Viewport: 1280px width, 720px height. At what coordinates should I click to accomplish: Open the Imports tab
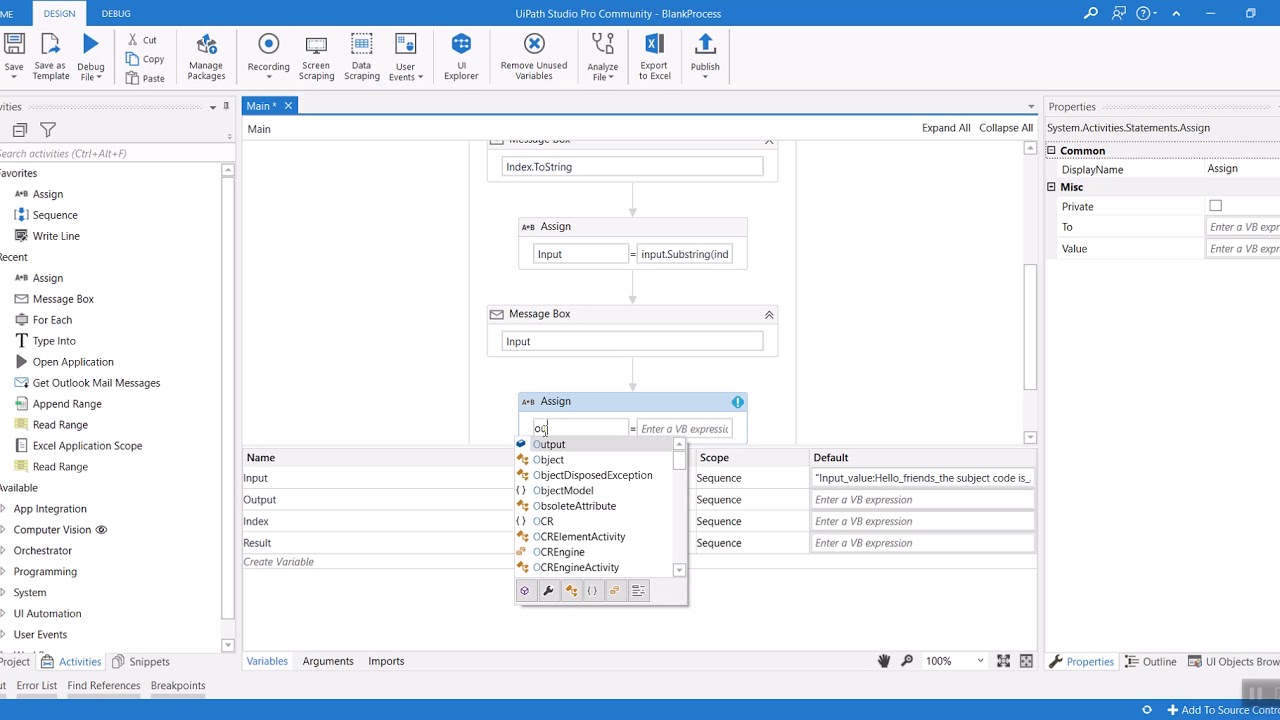386,661
